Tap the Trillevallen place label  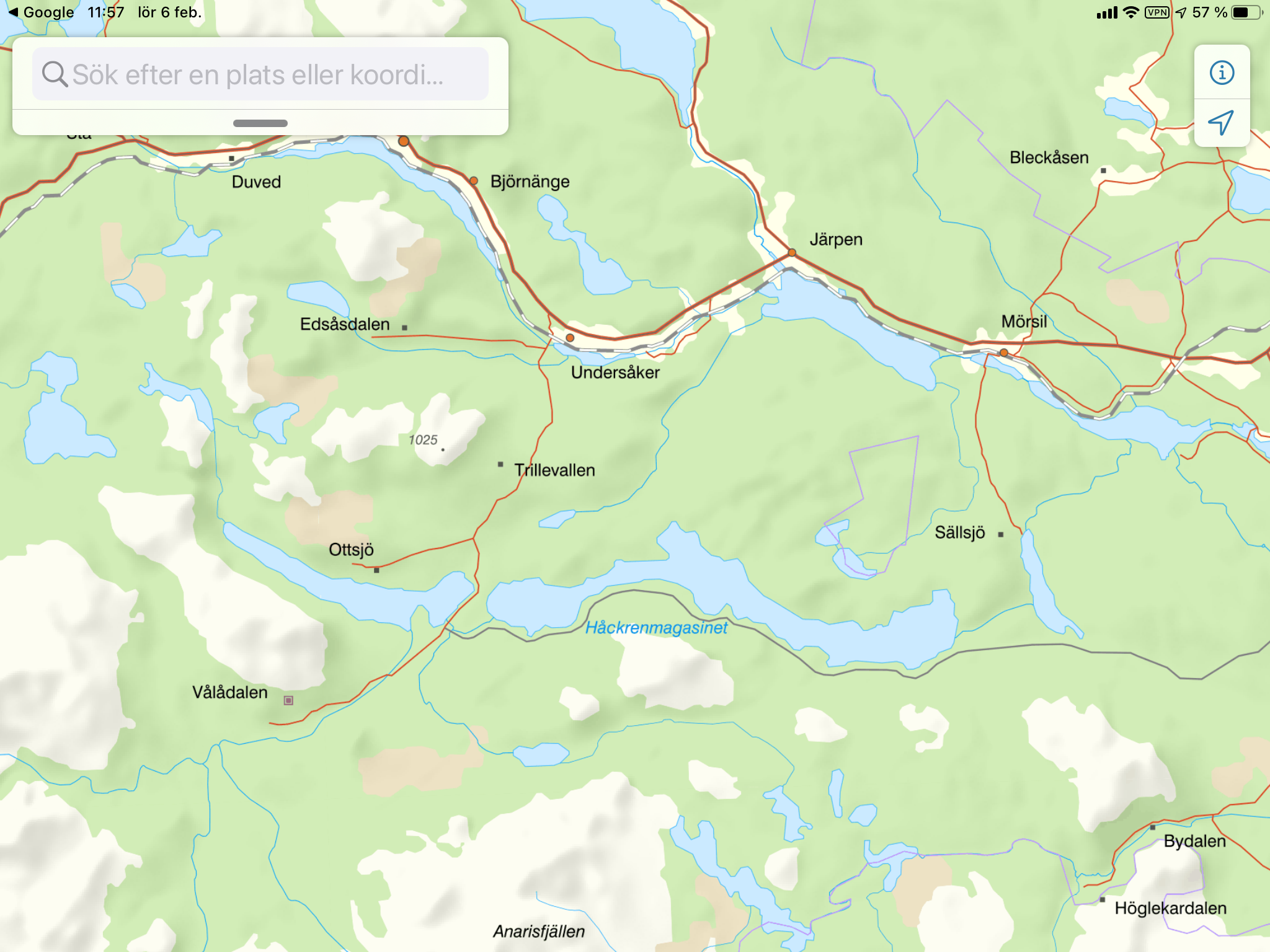[554, 470]
